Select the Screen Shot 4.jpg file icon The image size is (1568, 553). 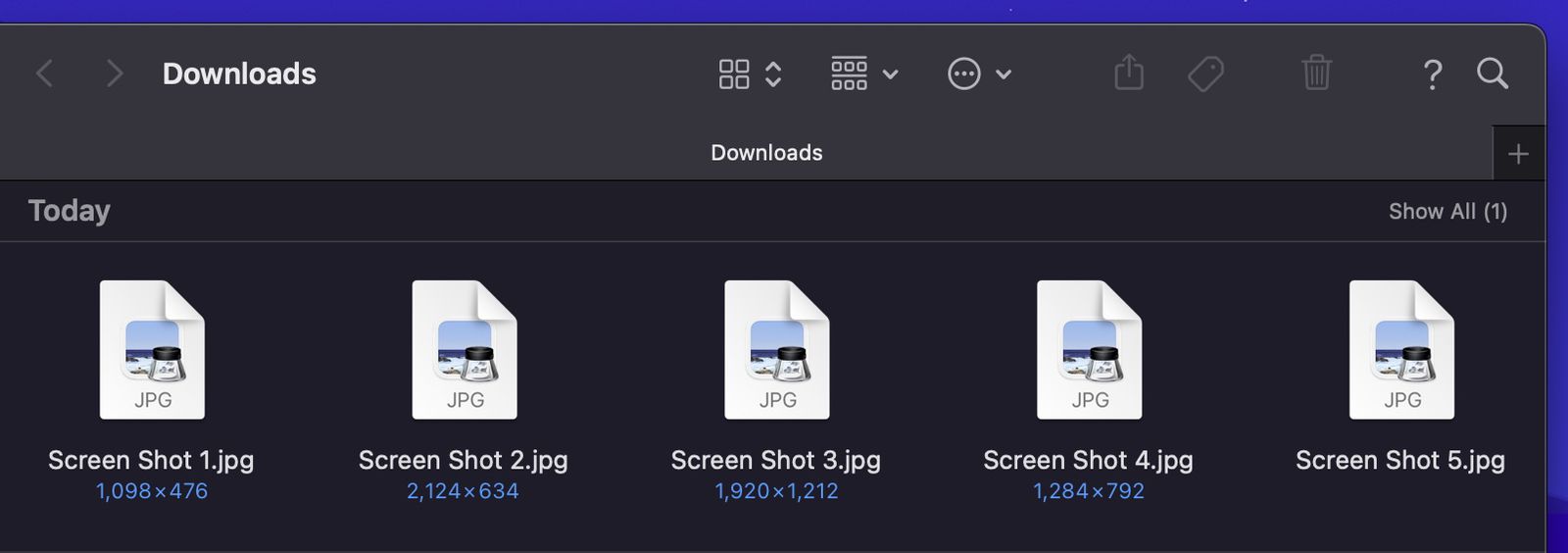click(1090, 350)
